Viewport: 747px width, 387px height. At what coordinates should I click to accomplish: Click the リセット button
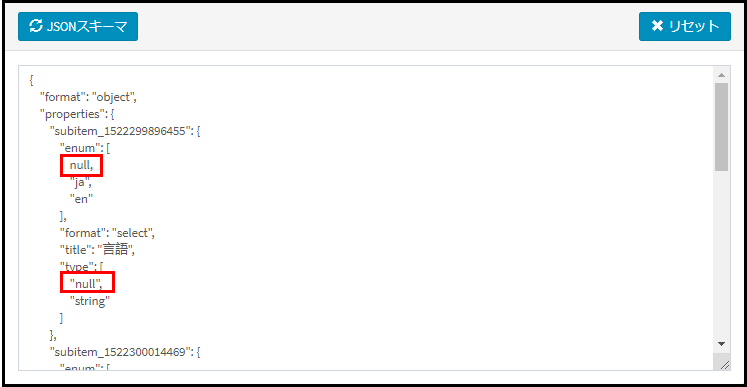(685, 27)
